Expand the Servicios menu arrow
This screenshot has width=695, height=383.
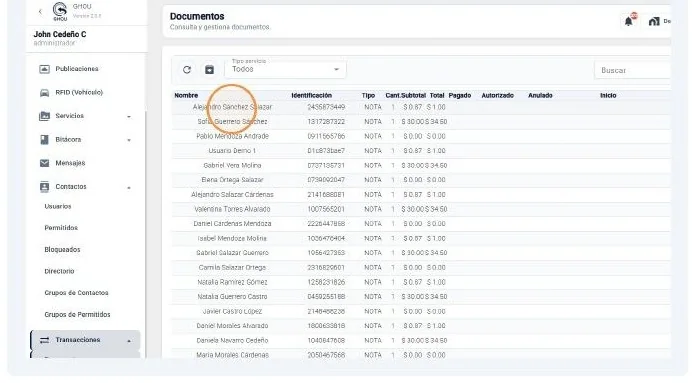pyautogui.click(x=129, y=117)
